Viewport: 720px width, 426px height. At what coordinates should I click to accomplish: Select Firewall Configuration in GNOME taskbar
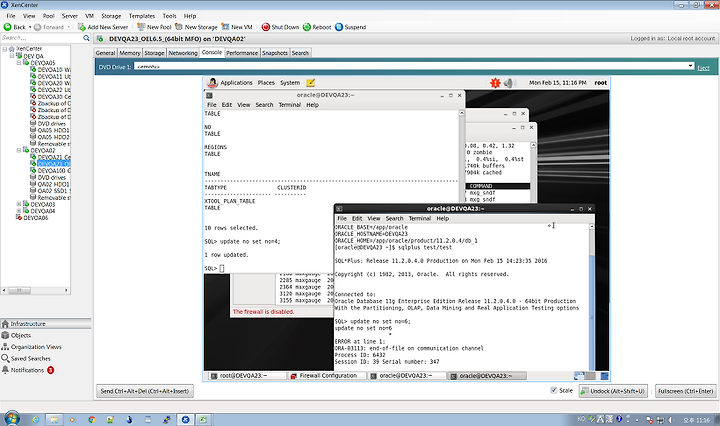[x=327, y=376]
